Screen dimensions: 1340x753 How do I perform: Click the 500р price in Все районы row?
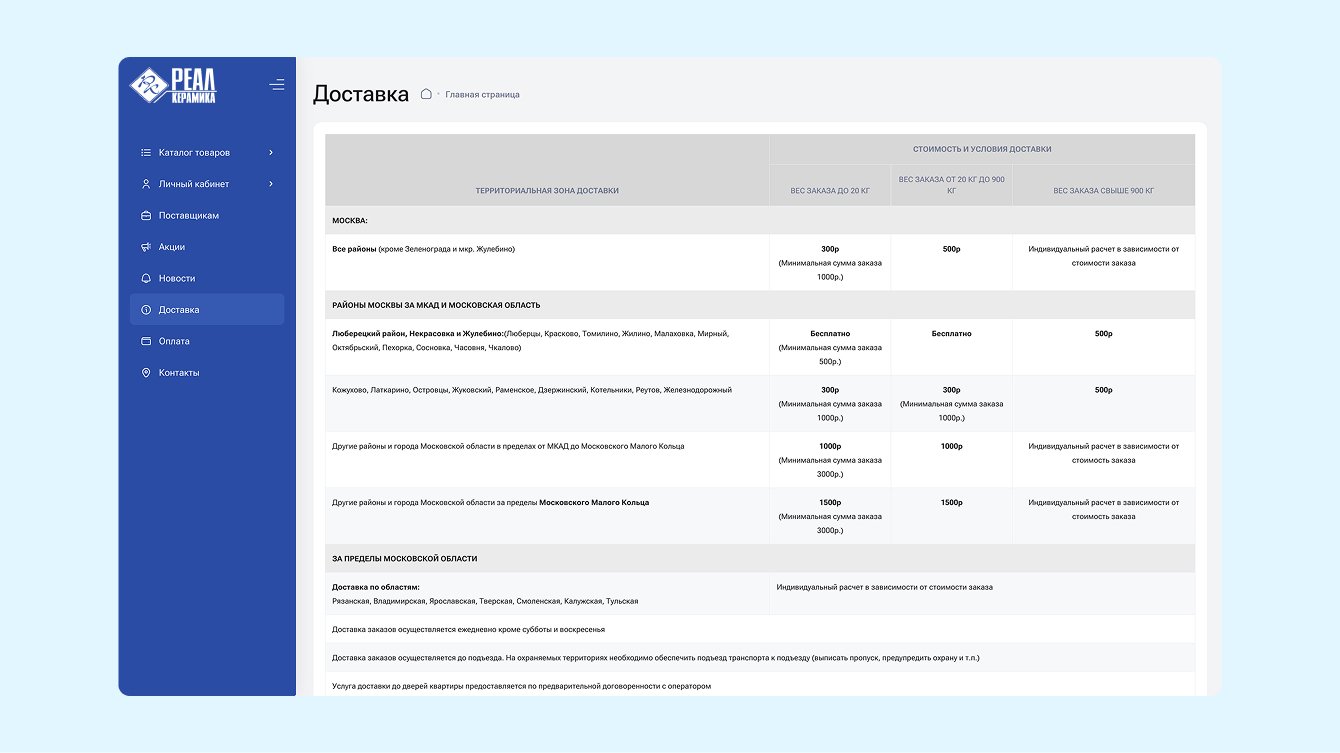click(x=951, y=249)
